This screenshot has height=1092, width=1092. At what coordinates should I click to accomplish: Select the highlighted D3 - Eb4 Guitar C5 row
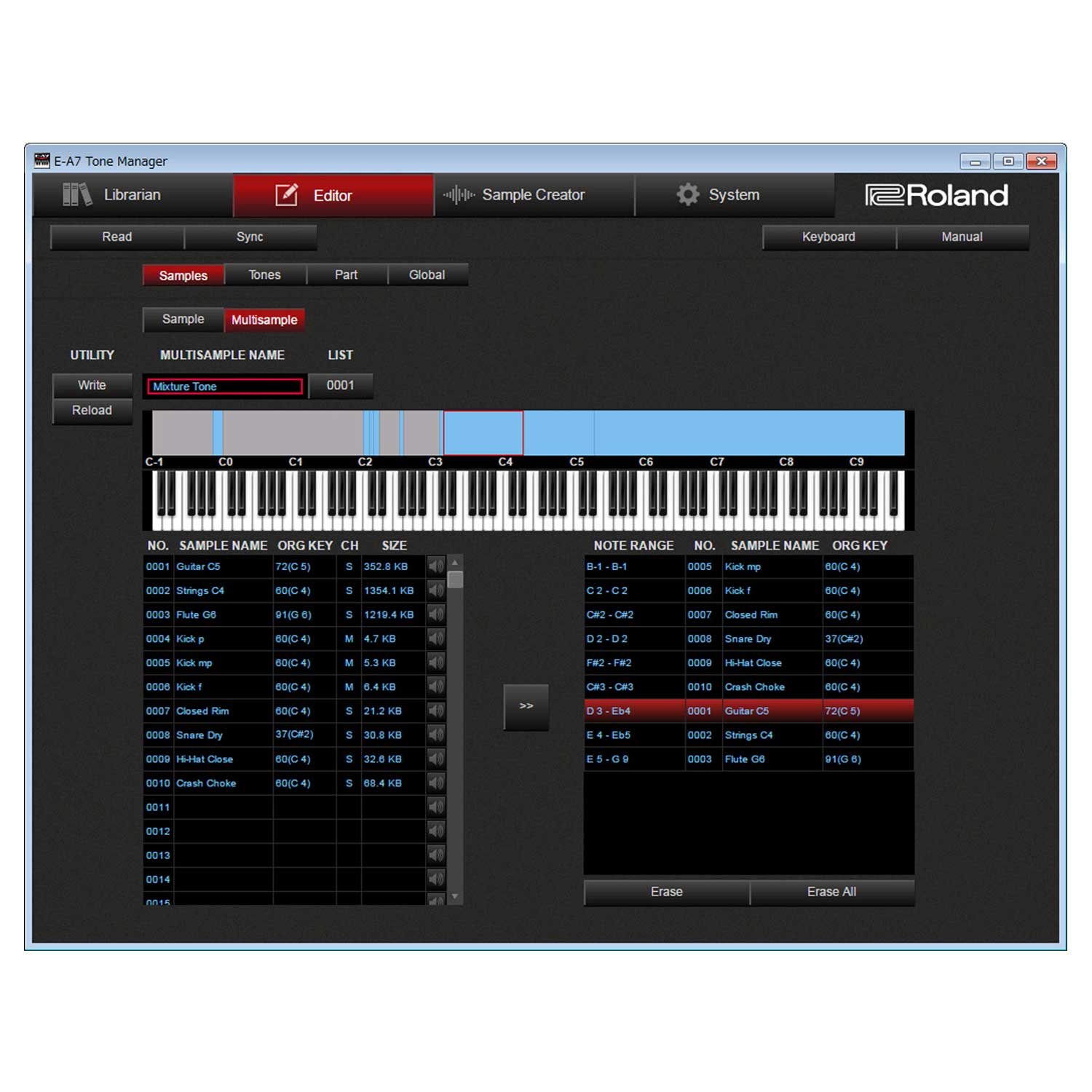pos(749,711)
